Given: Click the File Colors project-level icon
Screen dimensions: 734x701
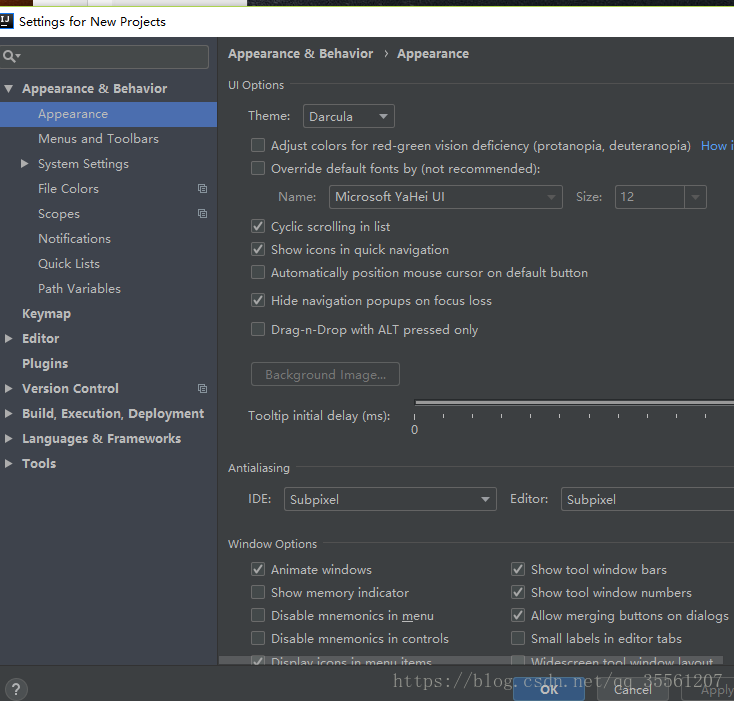Looking at the screenshot, I should point(202,189).
